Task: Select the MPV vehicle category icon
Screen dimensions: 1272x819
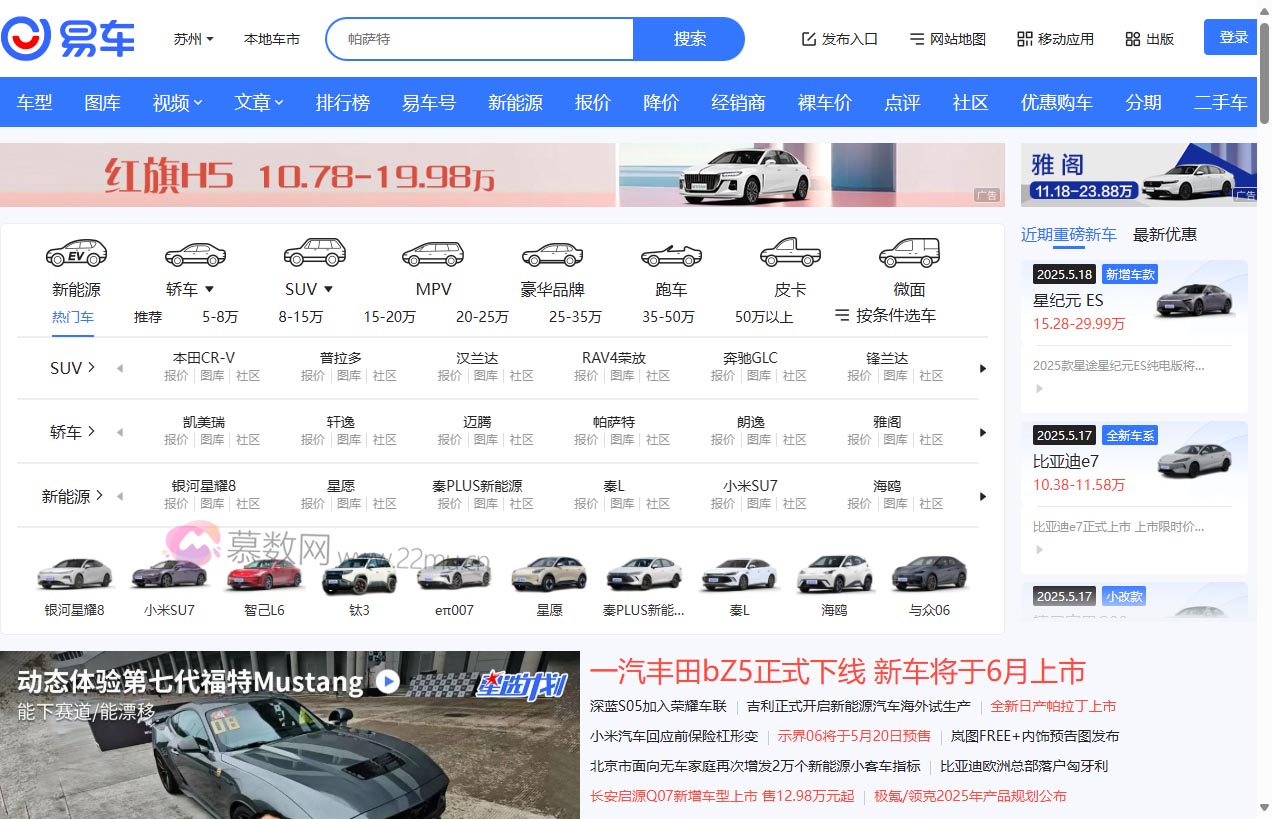Action: [x=433, y=253]
